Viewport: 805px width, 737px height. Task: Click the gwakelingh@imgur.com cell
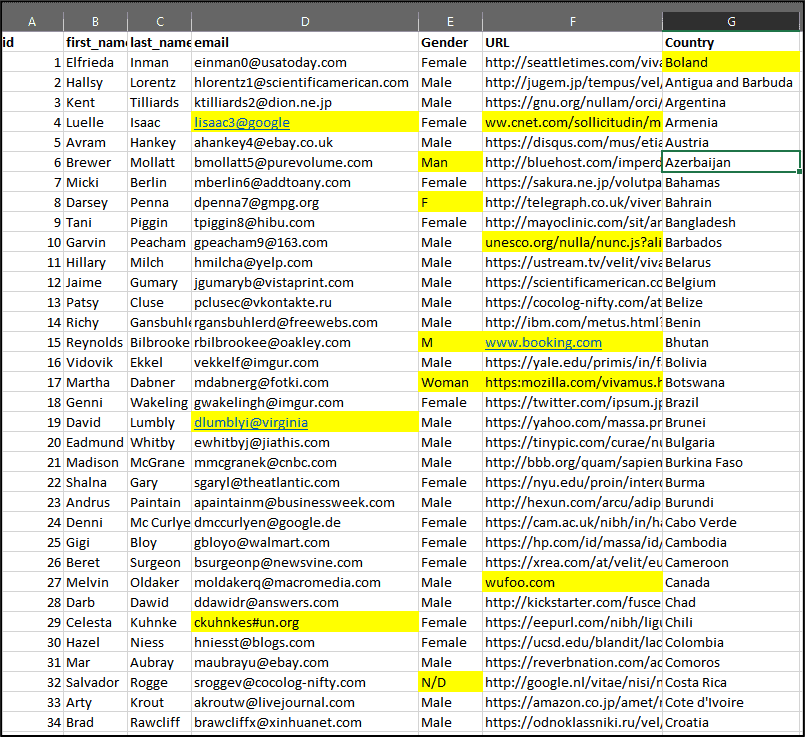305,403
